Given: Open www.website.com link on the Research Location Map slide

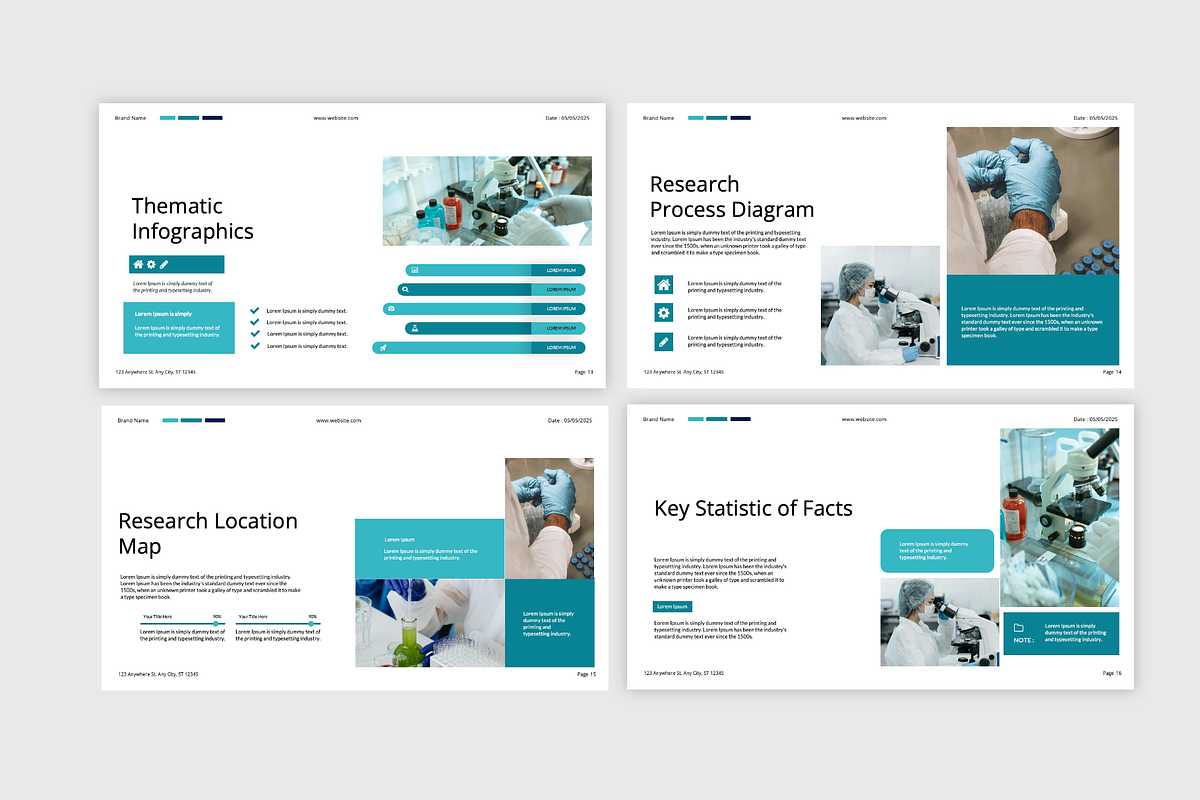Looking at the screenshot, I should (x=339, y=420).
